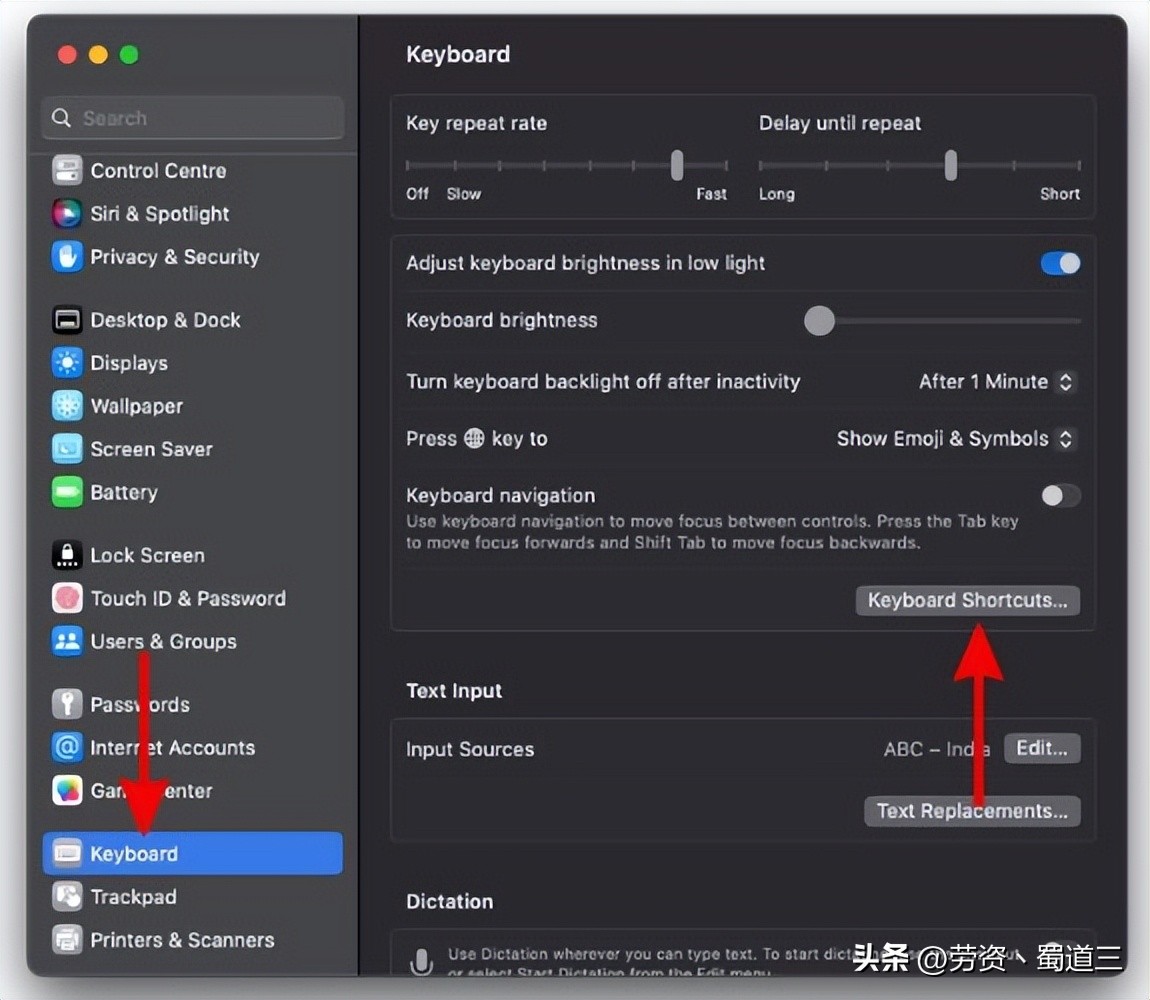Click the microphone icon under Dictation
The image size is (1150, 1000).
pos(421,962)
